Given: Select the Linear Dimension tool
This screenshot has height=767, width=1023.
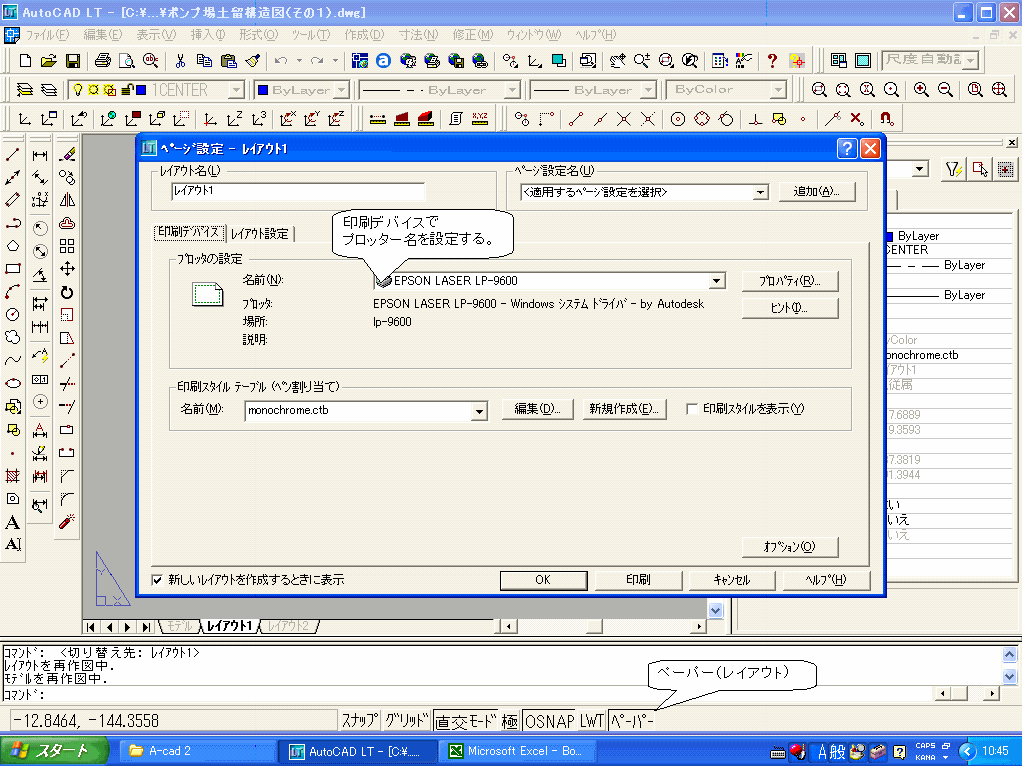Looking at the screenshot, I should click(40, 155).
